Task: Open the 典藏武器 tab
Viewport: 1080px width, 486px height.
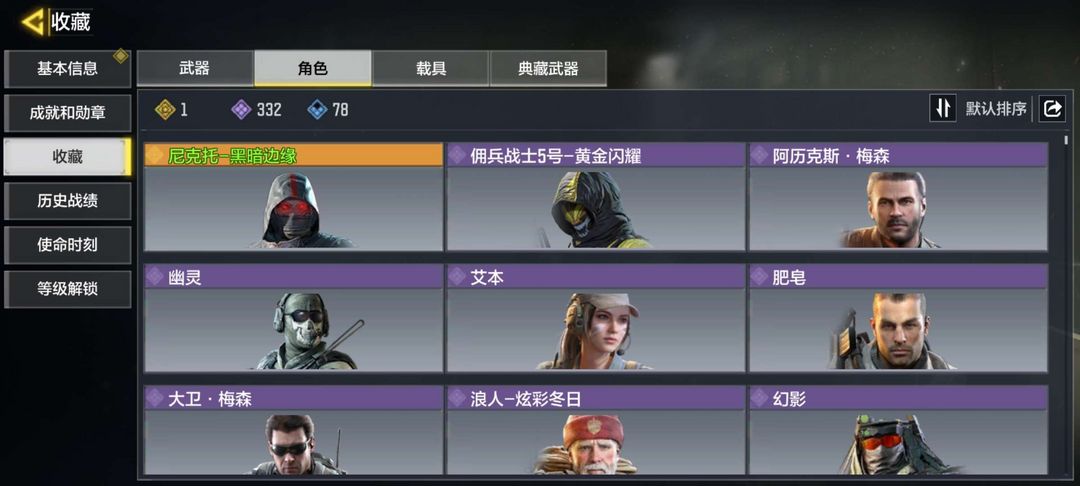Action: tap(548, 68)
